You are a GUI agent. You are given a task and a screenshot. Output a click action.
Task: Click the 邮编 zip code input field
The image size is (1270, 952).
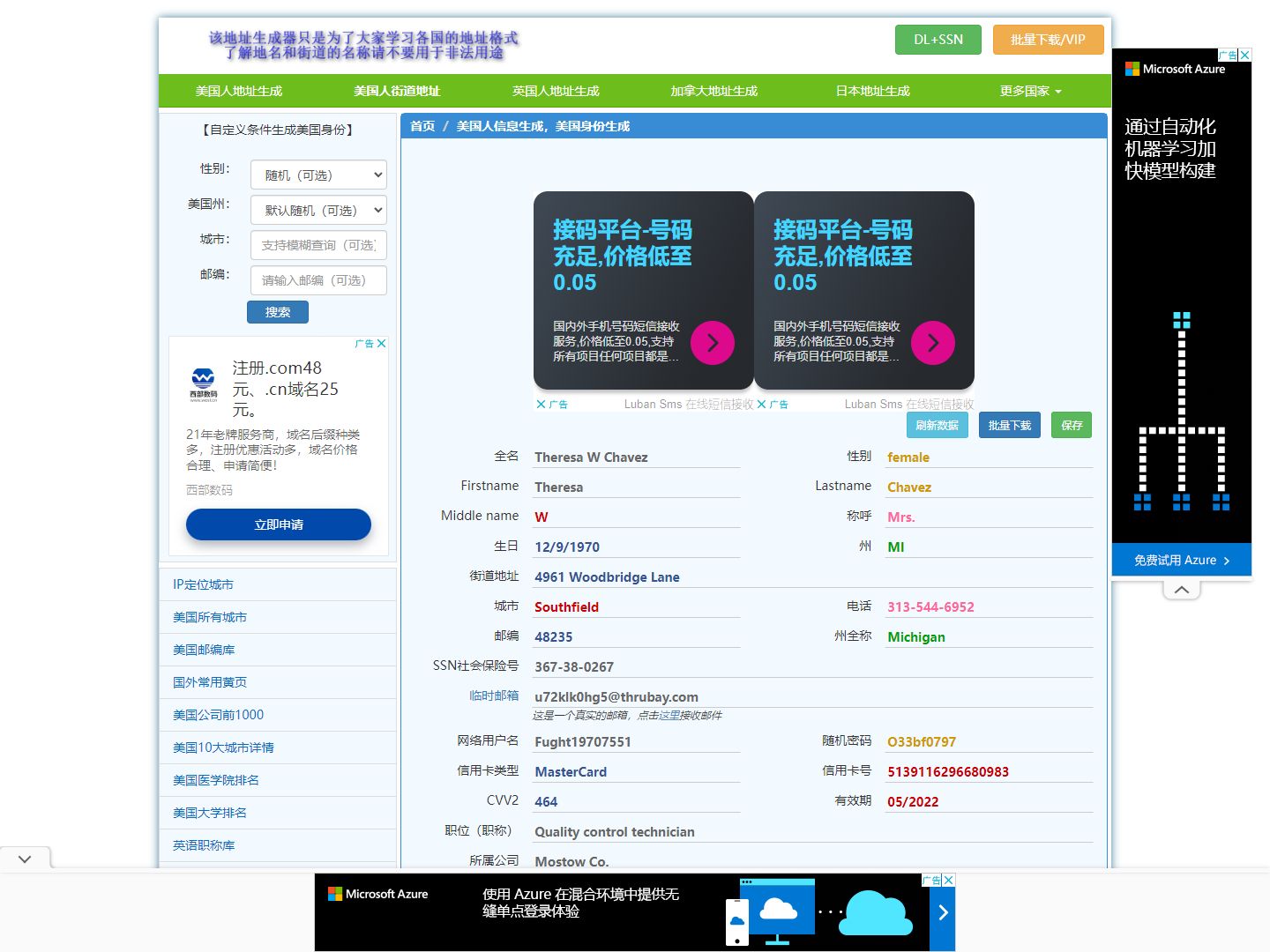point(318,280)
